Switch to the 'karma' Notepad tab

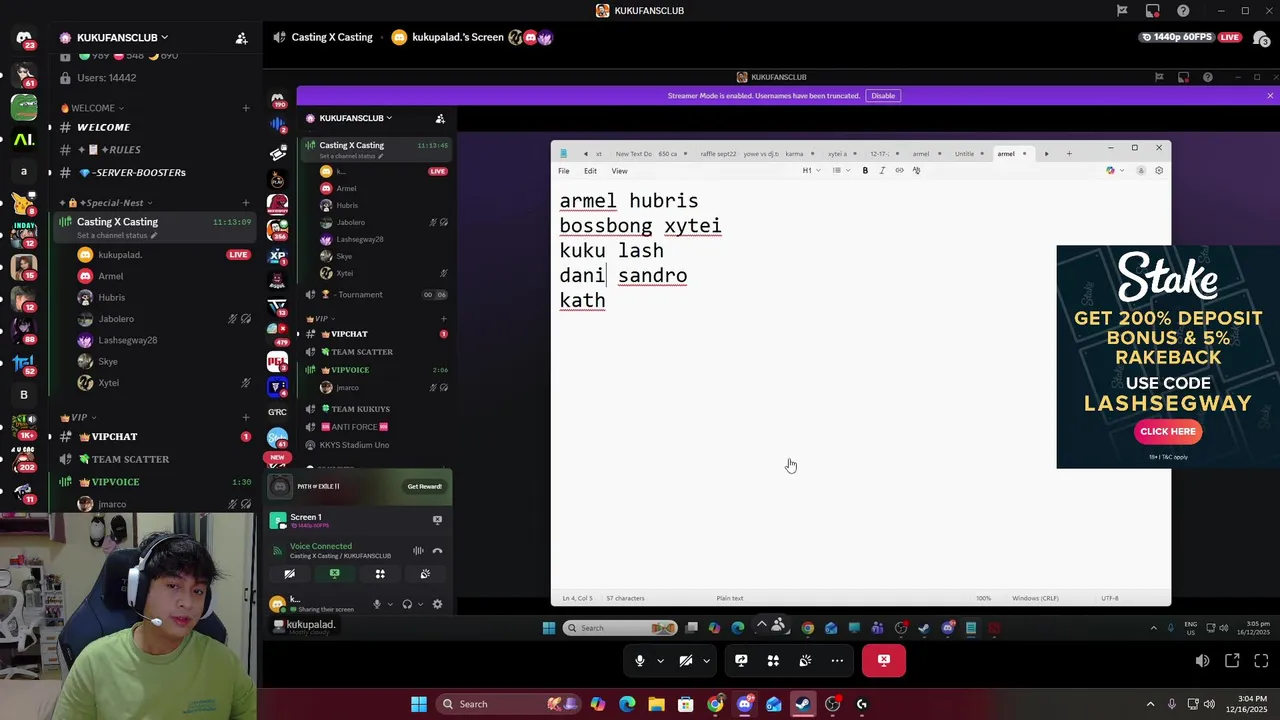click(795, 154)
